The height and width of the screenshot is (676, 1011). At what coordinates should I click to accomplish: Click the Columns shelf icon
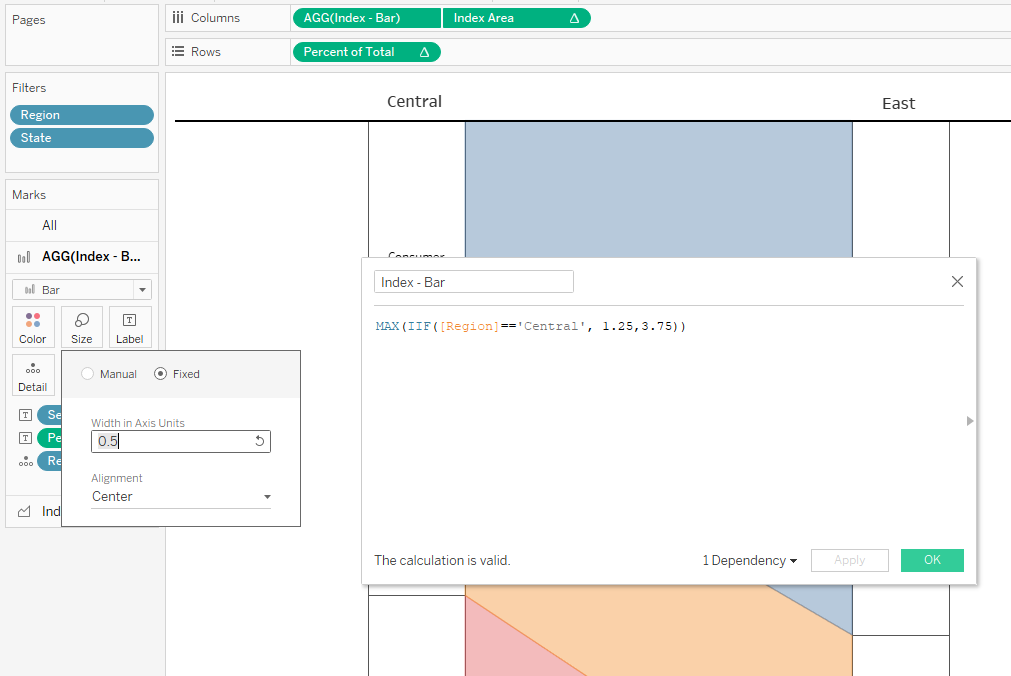point(178,18)
